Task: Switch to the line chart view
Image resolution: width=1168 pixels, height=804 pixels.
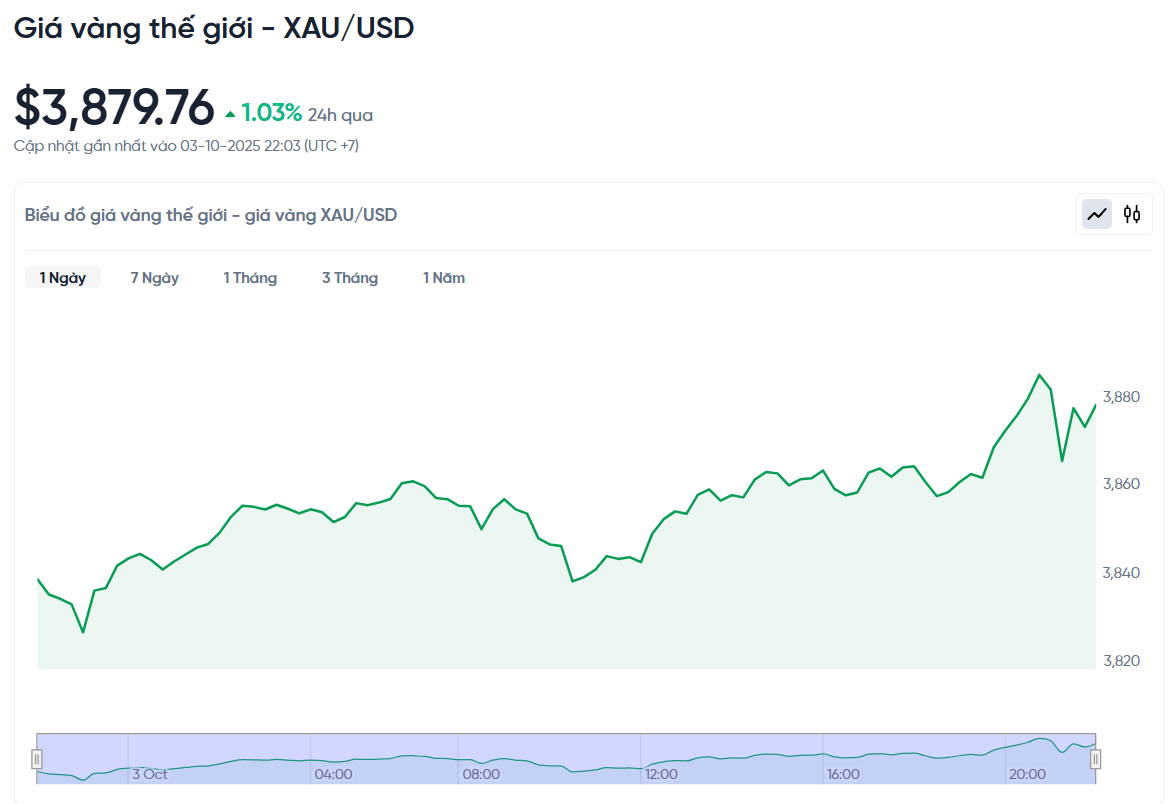Action: click(x=1097, y=214)
